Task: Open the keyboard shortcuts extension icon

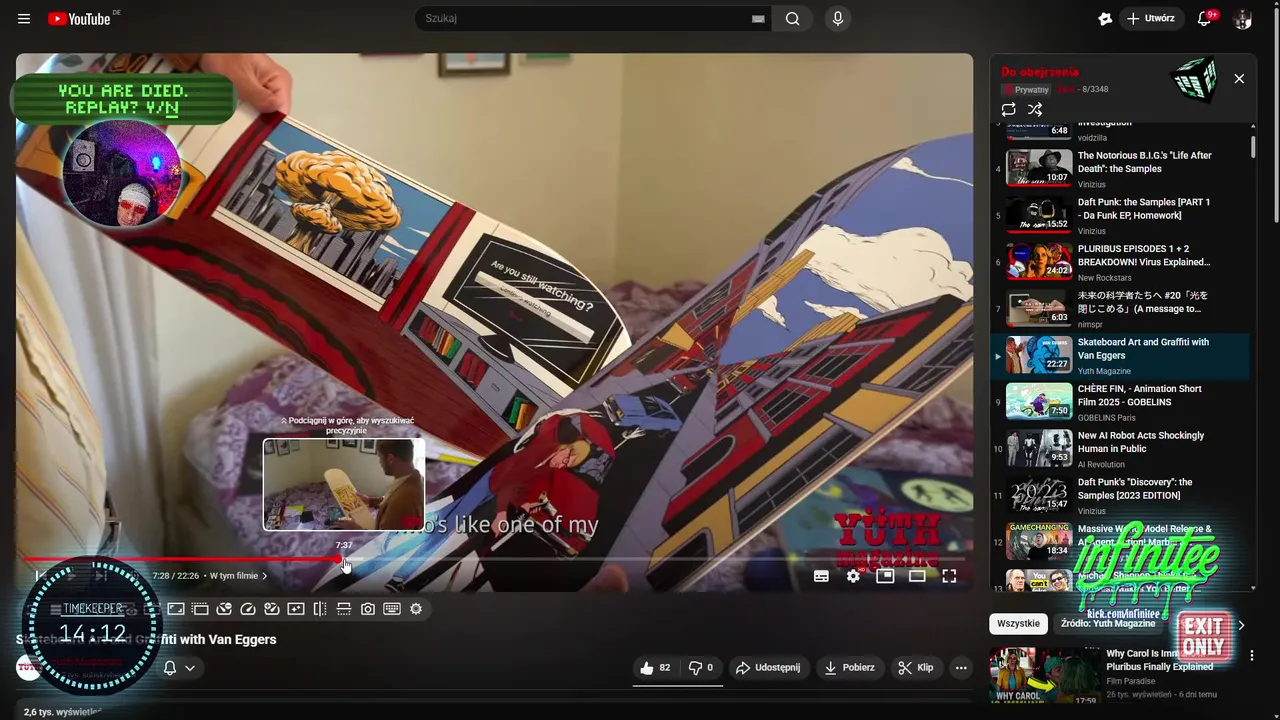Action: (392, 609)
